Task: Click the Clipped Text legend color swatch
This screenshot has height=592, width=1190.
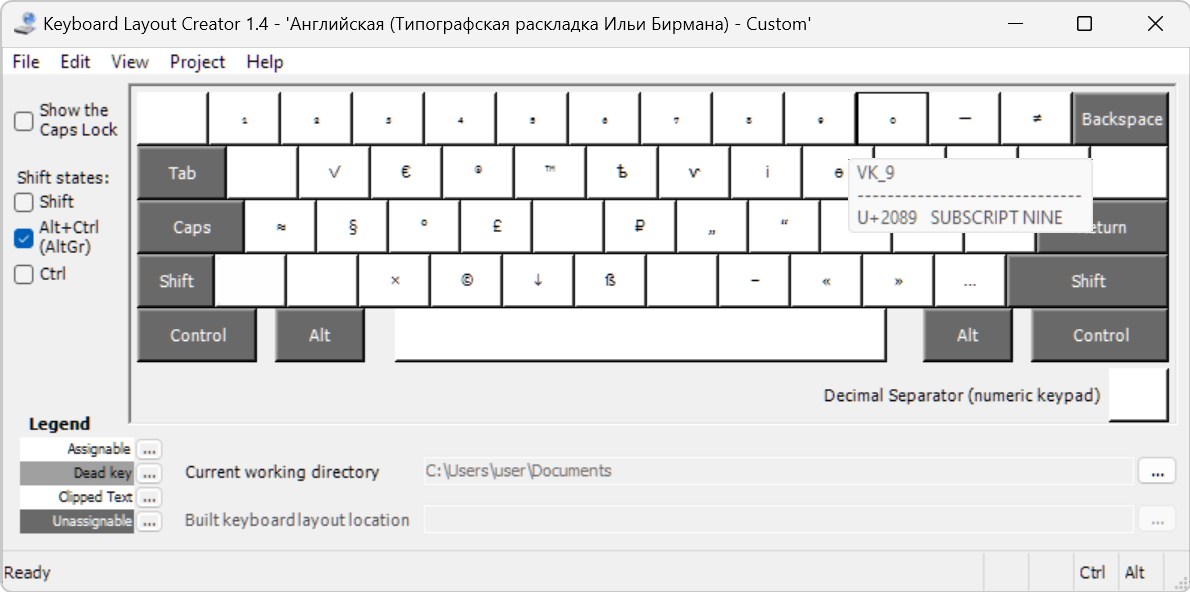Action: (x=77, y=497)
